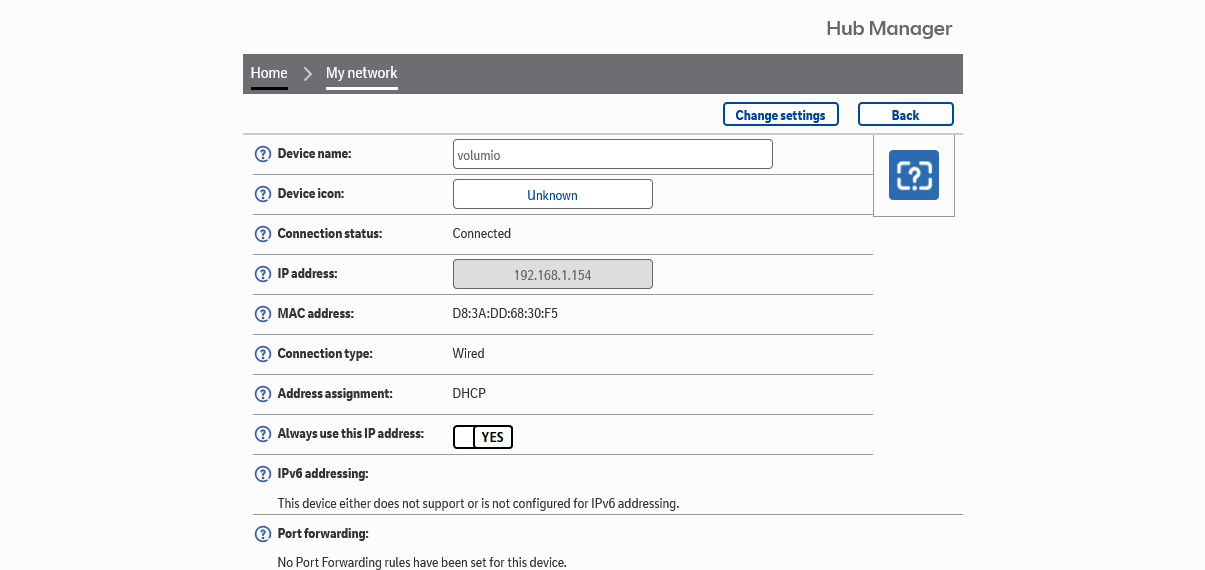
Task: Click the No Port Forwarding rules message
Action: click(x=422, y=563)
